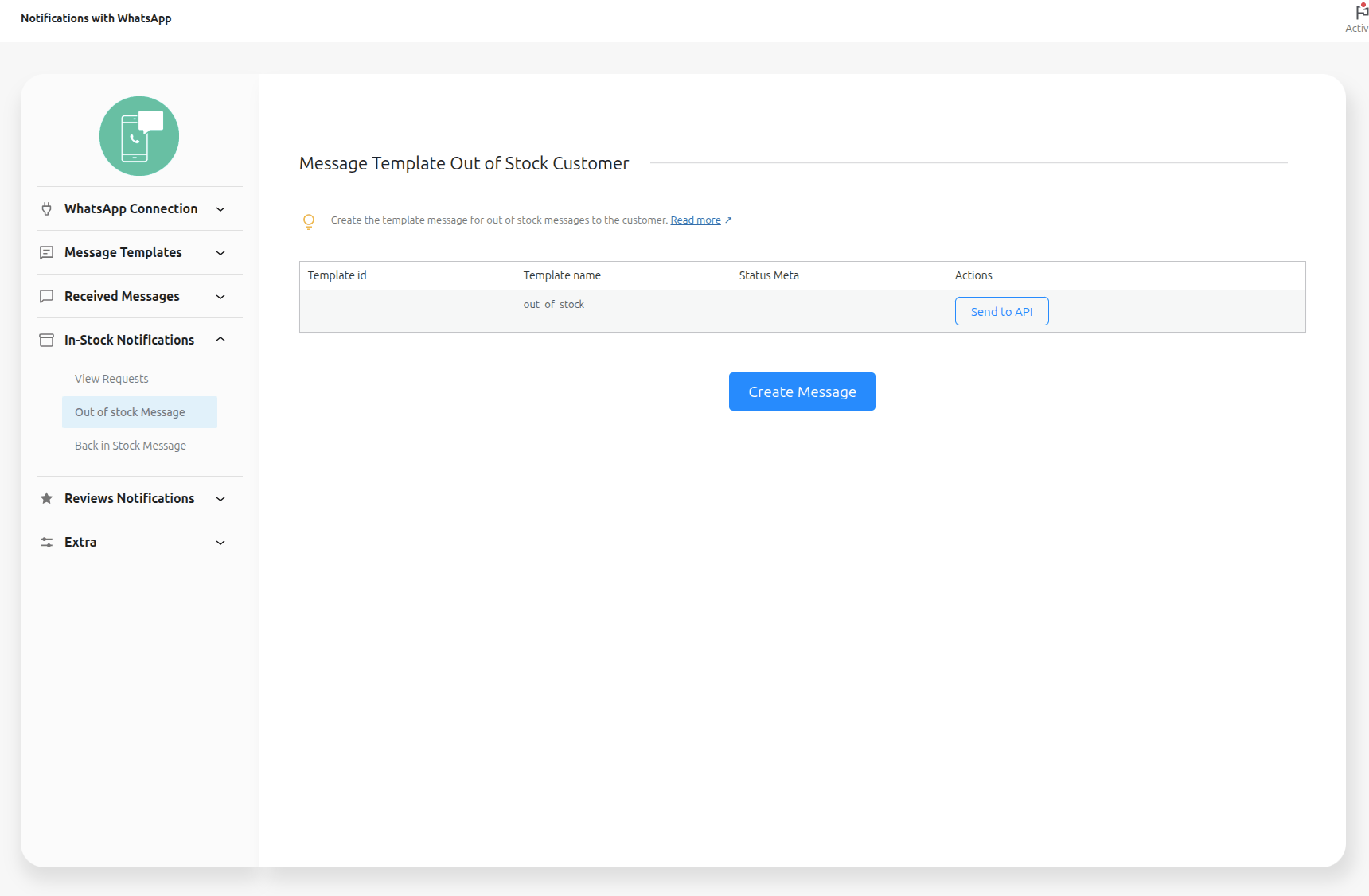
Task: Click the lightbulb tip icon
Action: 309,221
